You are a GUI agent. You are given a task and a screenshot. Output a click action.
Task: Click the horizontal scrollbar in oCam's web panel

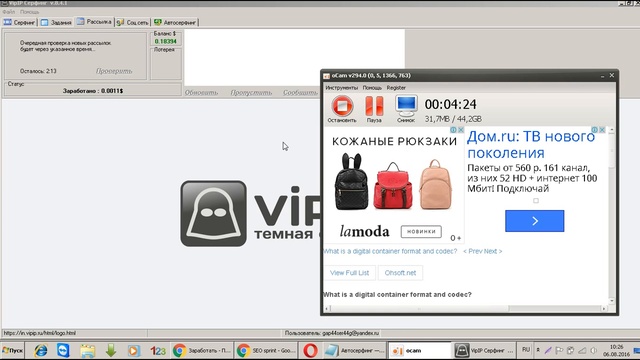click(x=419, y=309)
